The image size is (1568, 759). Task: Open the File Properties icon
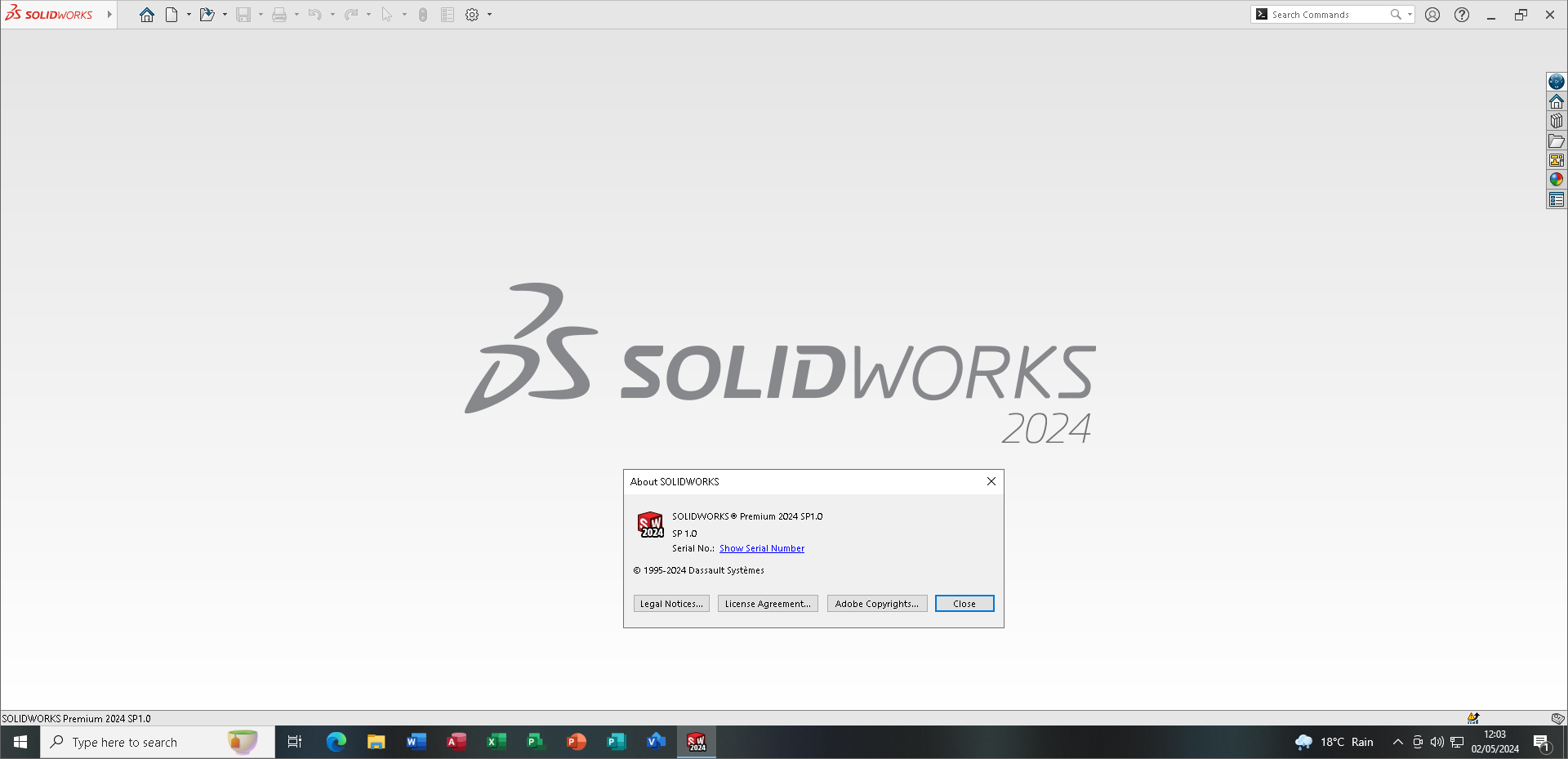pyautogui.click(x=447, y=15)
